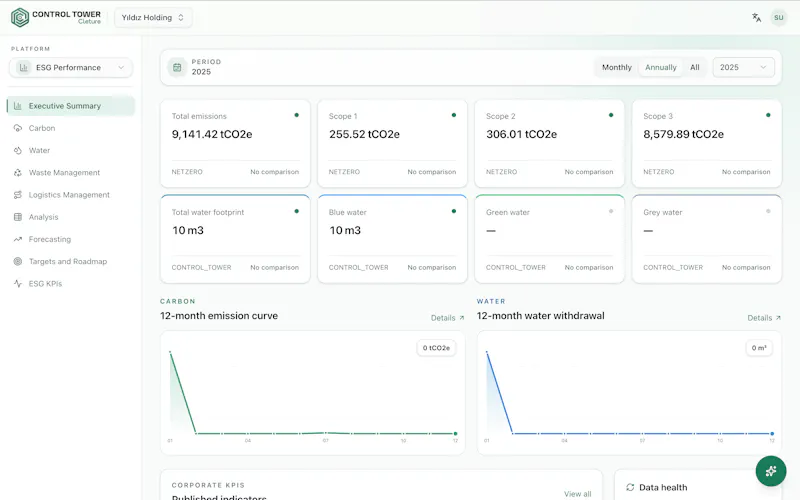Click the ESG KPIs pulse icon
800x500 pixels.
click(18, 284)
